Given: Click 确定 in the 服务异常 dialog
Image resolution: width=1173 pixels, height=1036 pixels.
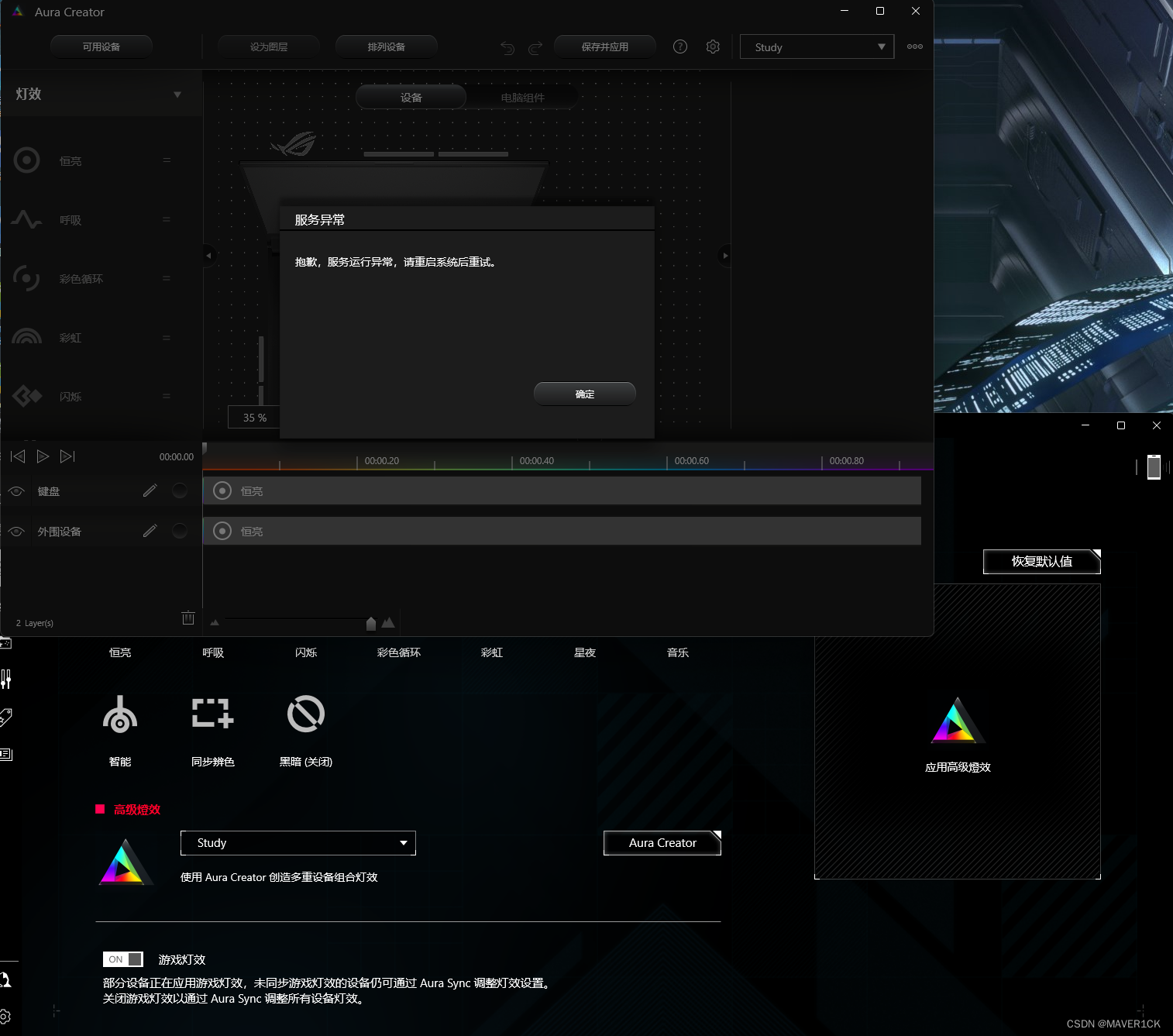Looking at the screenshot, I should pos(585,394).
